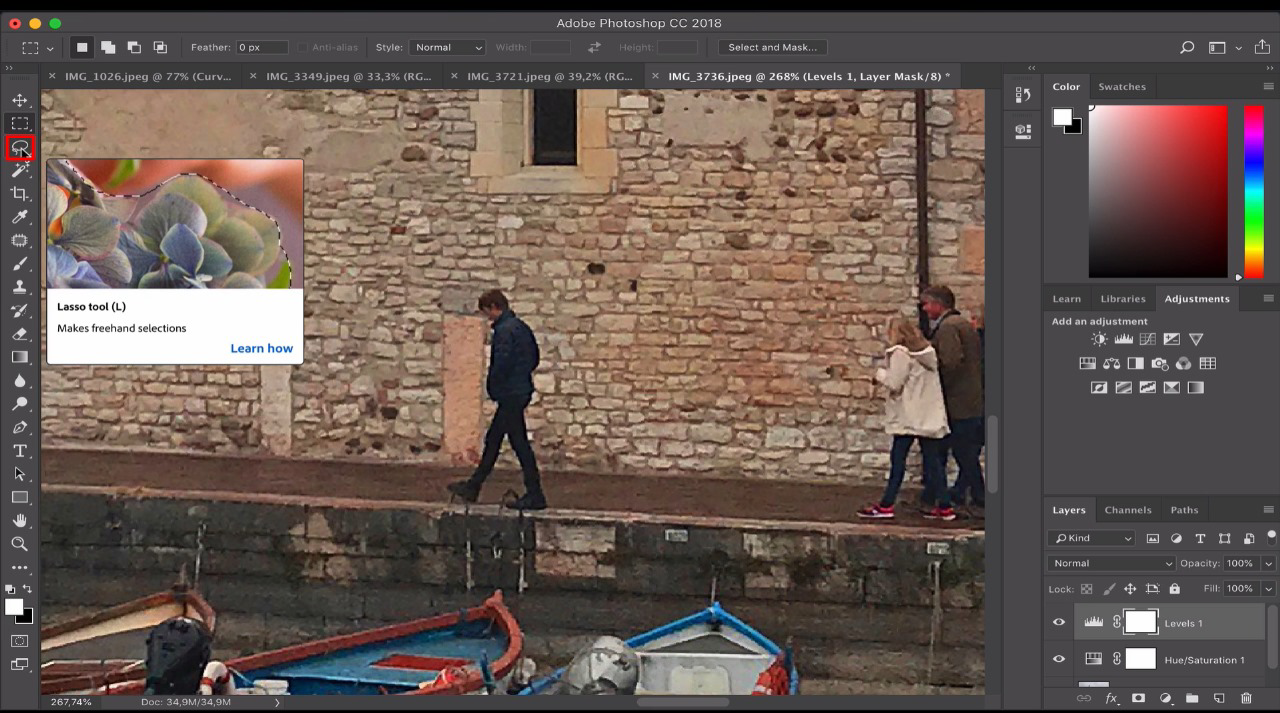Open the Layers panel options menu

click(x=1268, y=510)
